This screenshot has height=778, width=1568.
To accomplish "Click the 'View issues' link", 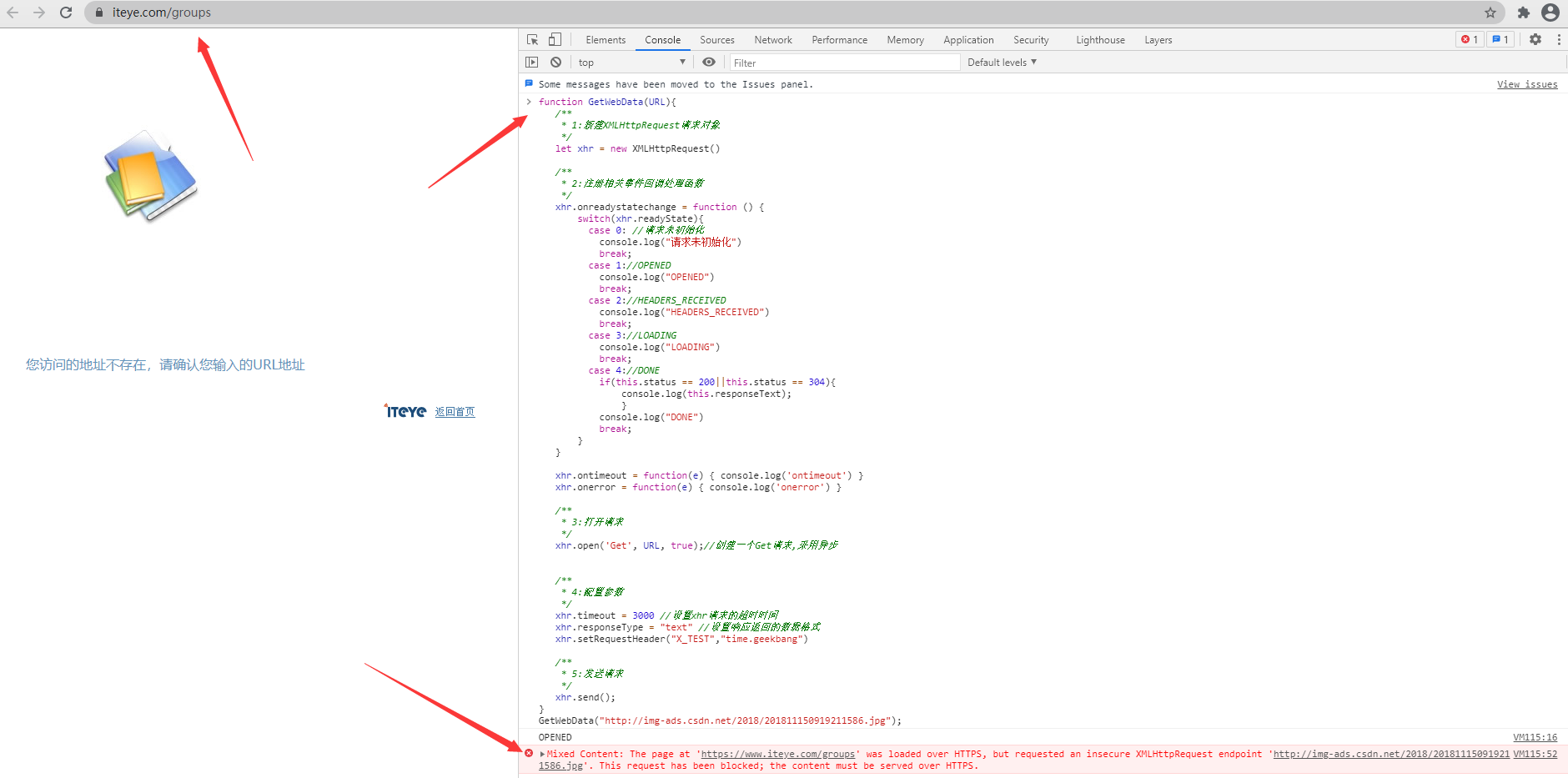I will [1527, 83].
